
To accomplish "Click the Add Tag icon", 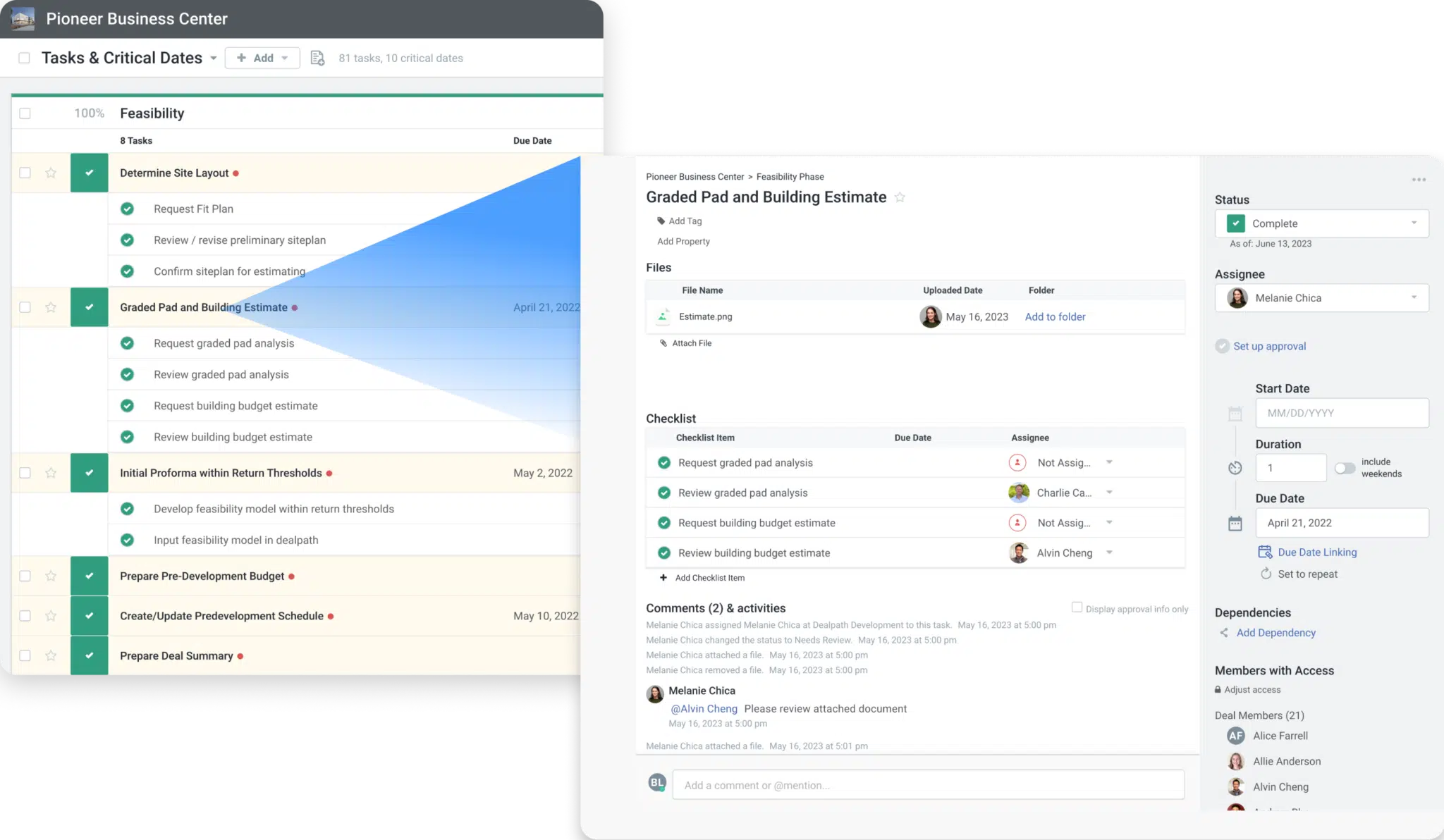I will click(x=661, y=221).
